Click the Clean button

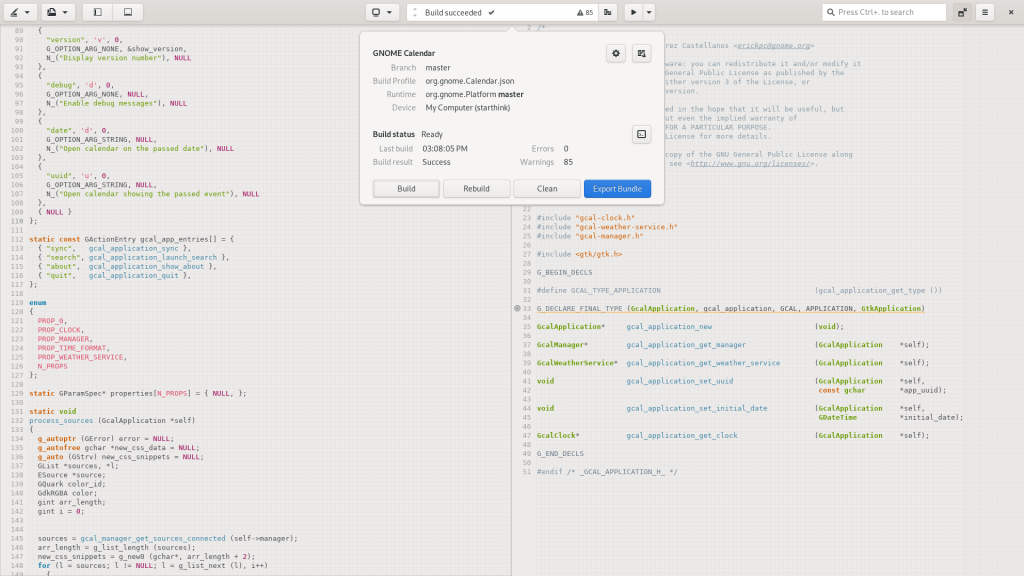point(547,189)
